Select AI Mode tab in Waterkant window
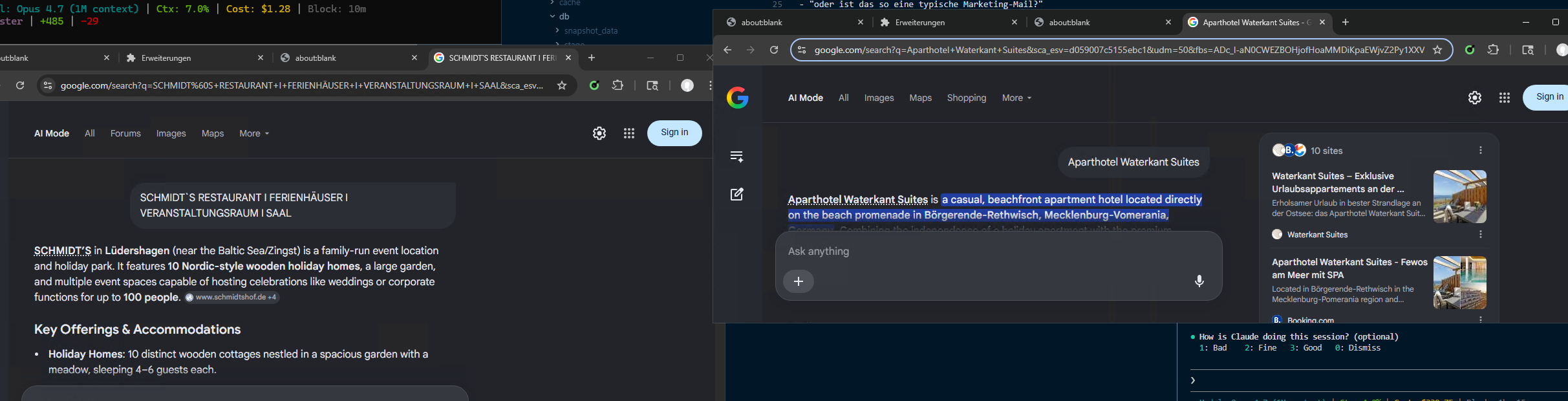The height and width of the screenshot is (401, 1568). [805, 98]
